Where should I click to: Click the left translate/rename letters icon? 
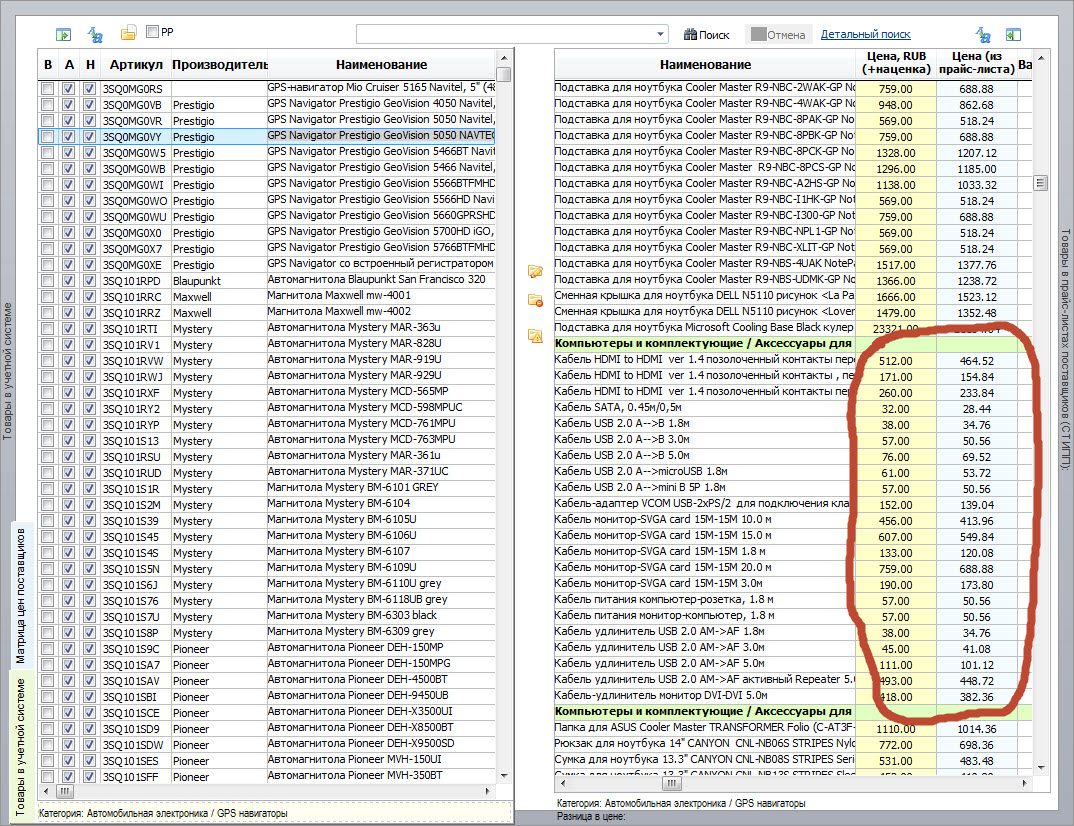coord(95,34)
